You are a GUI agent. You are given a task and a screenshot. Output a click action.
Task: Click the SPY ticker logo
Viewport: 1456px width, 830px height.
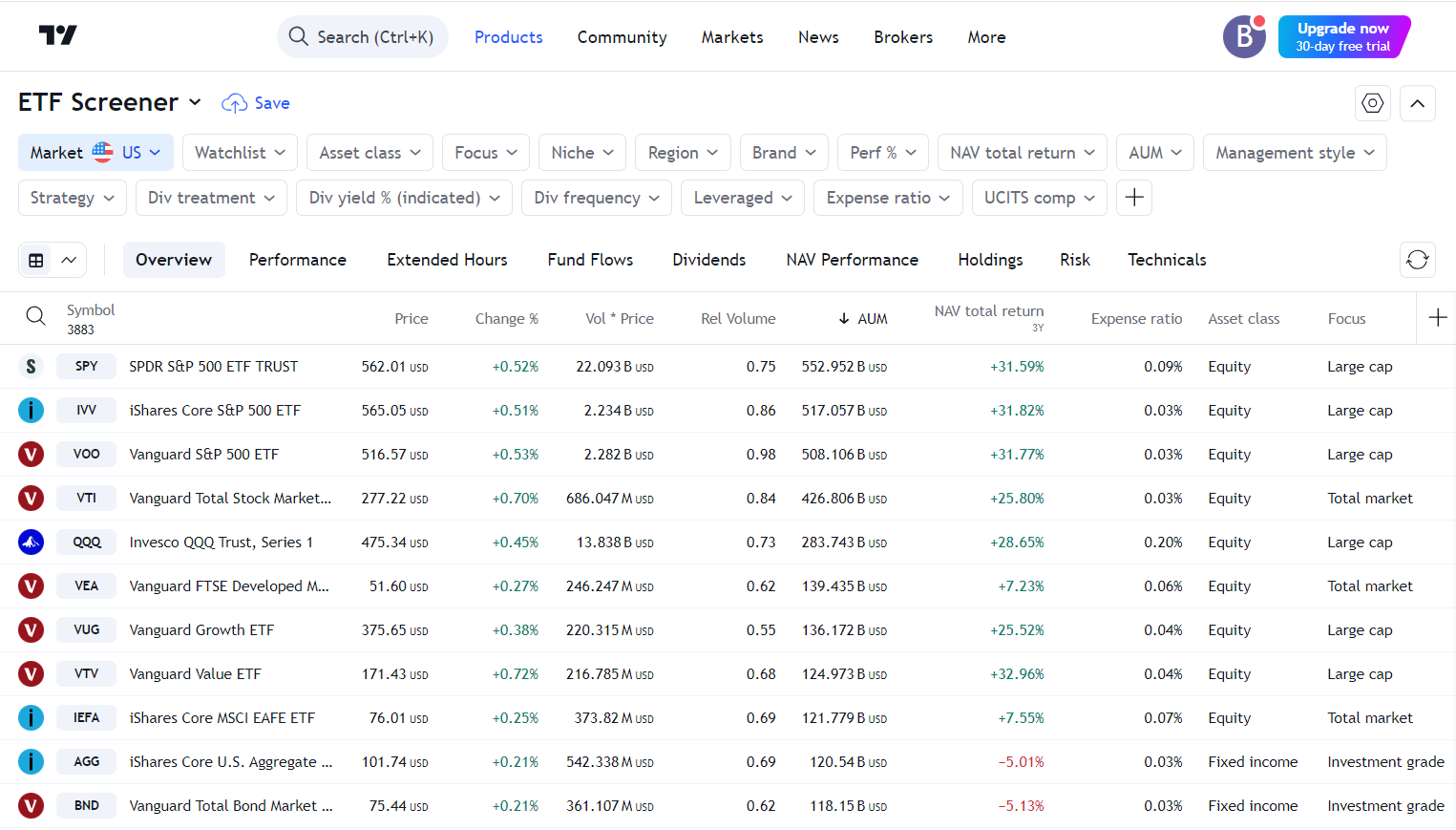[x=31, y=367]
